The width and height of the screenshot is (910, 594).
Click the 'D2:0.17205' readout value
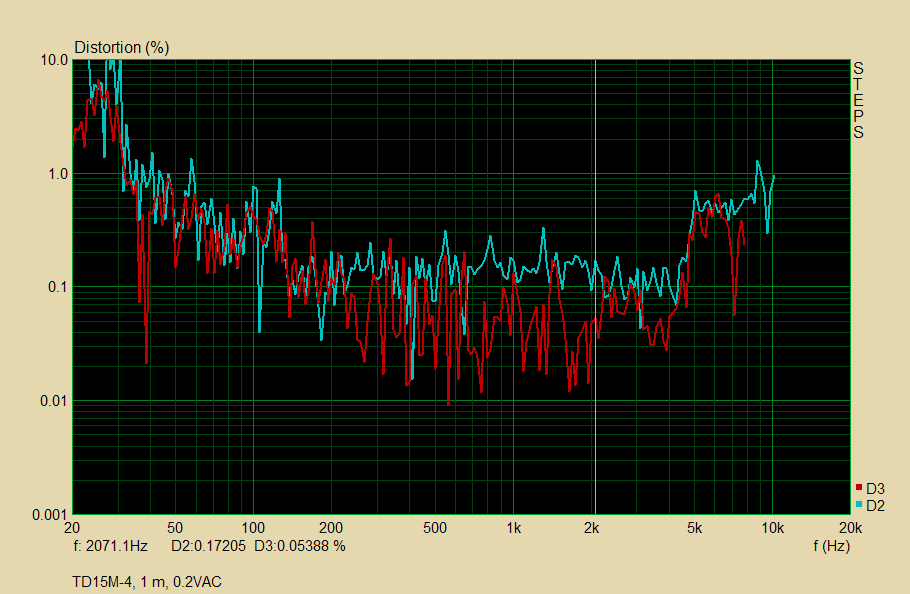coord(208,546)
